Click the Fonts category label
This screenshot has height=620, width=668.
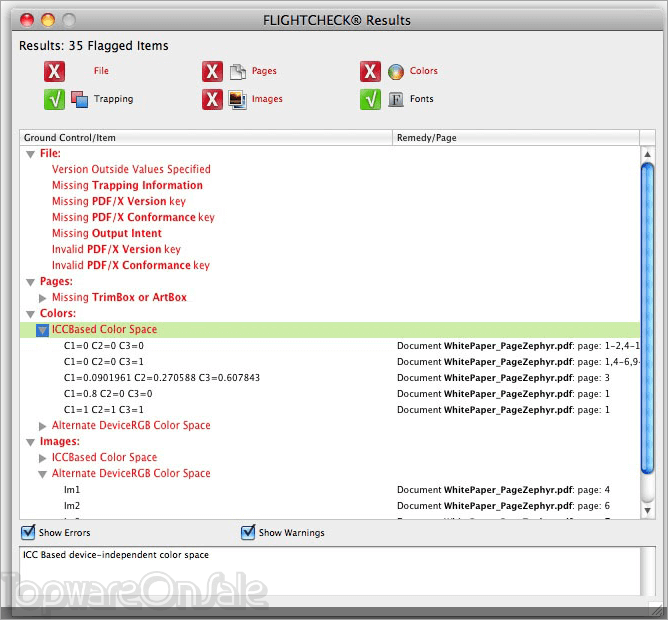(422, 99)
